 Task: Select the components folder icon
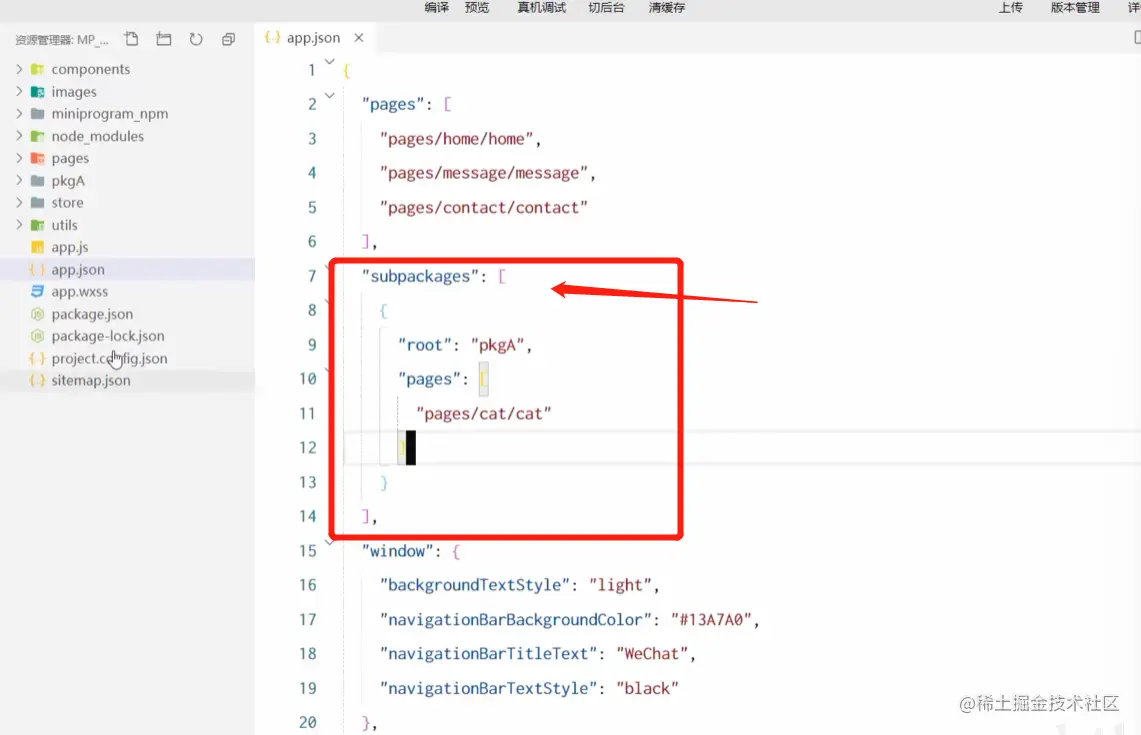(x=38, y=69)
